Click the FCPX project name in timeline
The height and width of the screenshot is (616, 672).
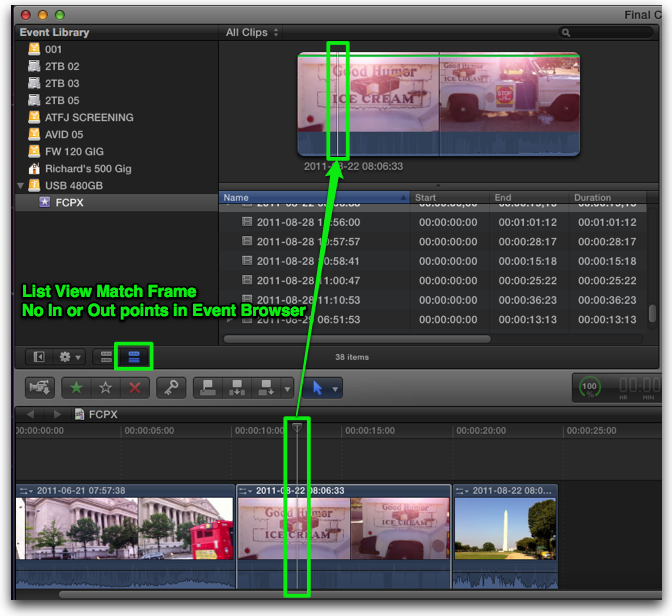pos(103,415)
